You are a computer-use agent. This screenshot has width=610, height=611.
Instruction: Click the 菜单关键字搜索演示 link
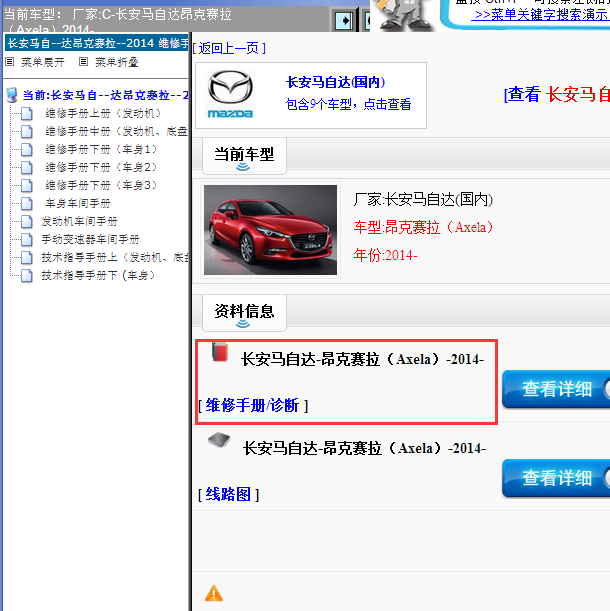coord(541,14)
